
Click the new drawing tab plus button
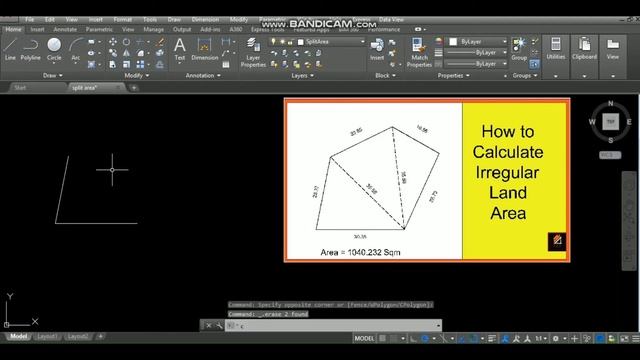pos(134,88)
